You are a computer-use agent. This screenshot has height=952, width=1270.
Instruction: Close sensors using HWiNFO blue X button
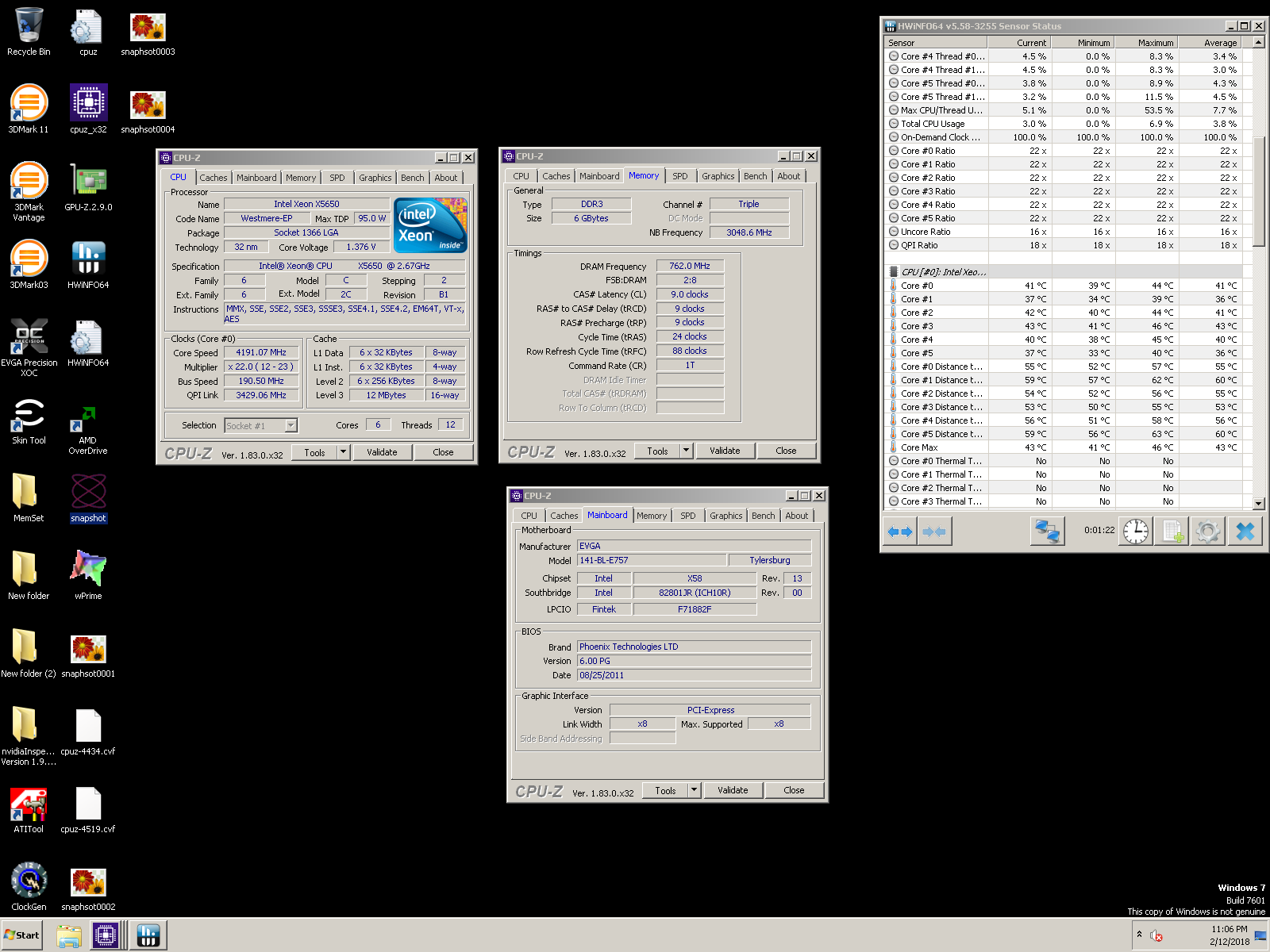[x=1245, y=532]
